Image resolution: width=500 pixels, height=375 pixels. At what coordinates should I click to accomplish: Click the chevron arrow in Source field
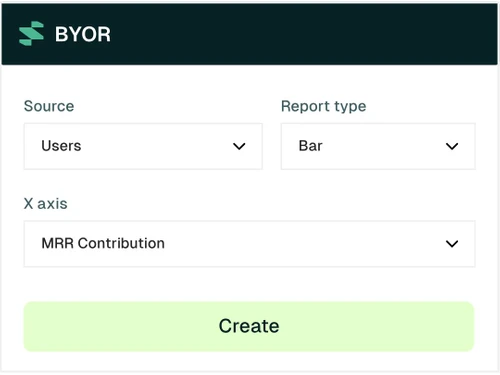239,146
